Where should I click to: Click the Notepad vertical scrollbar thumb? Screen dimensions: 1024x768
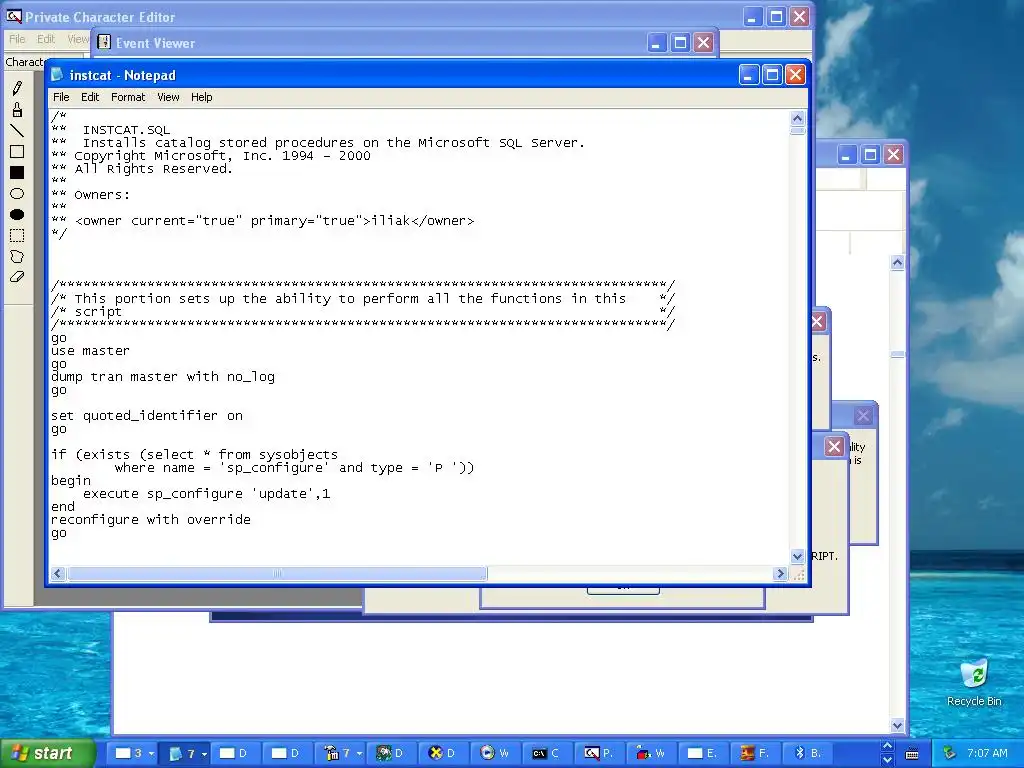797,131
